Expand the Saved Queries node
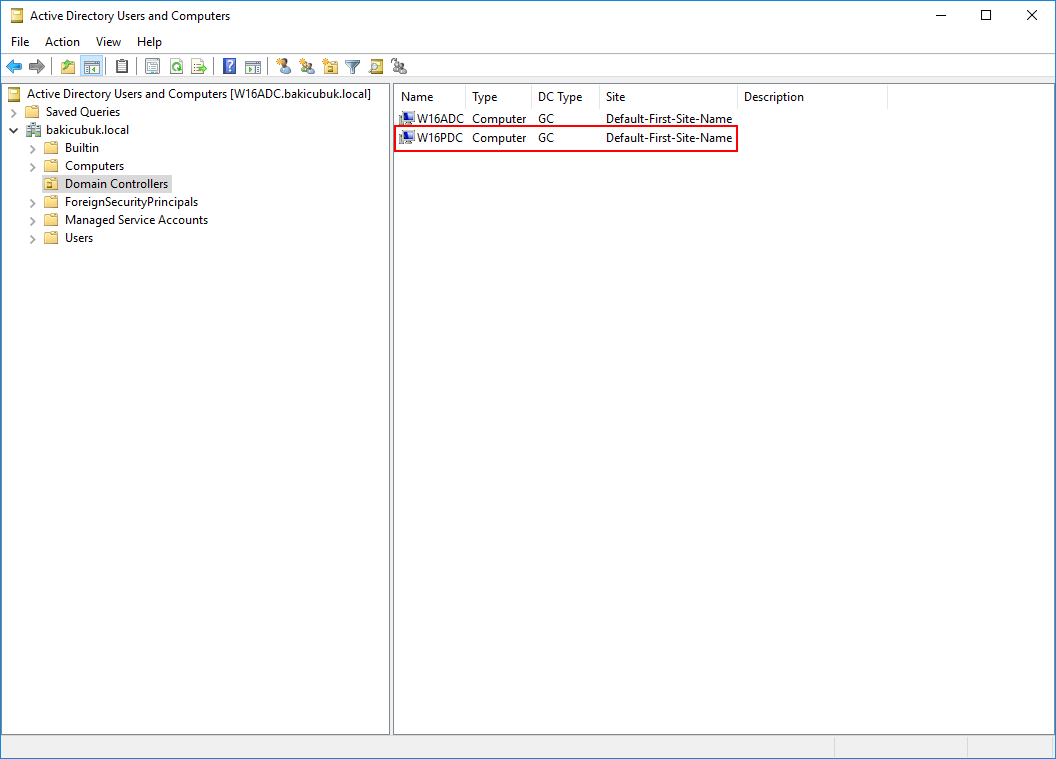Screen dimensions: 1056x759 (13, 112)
